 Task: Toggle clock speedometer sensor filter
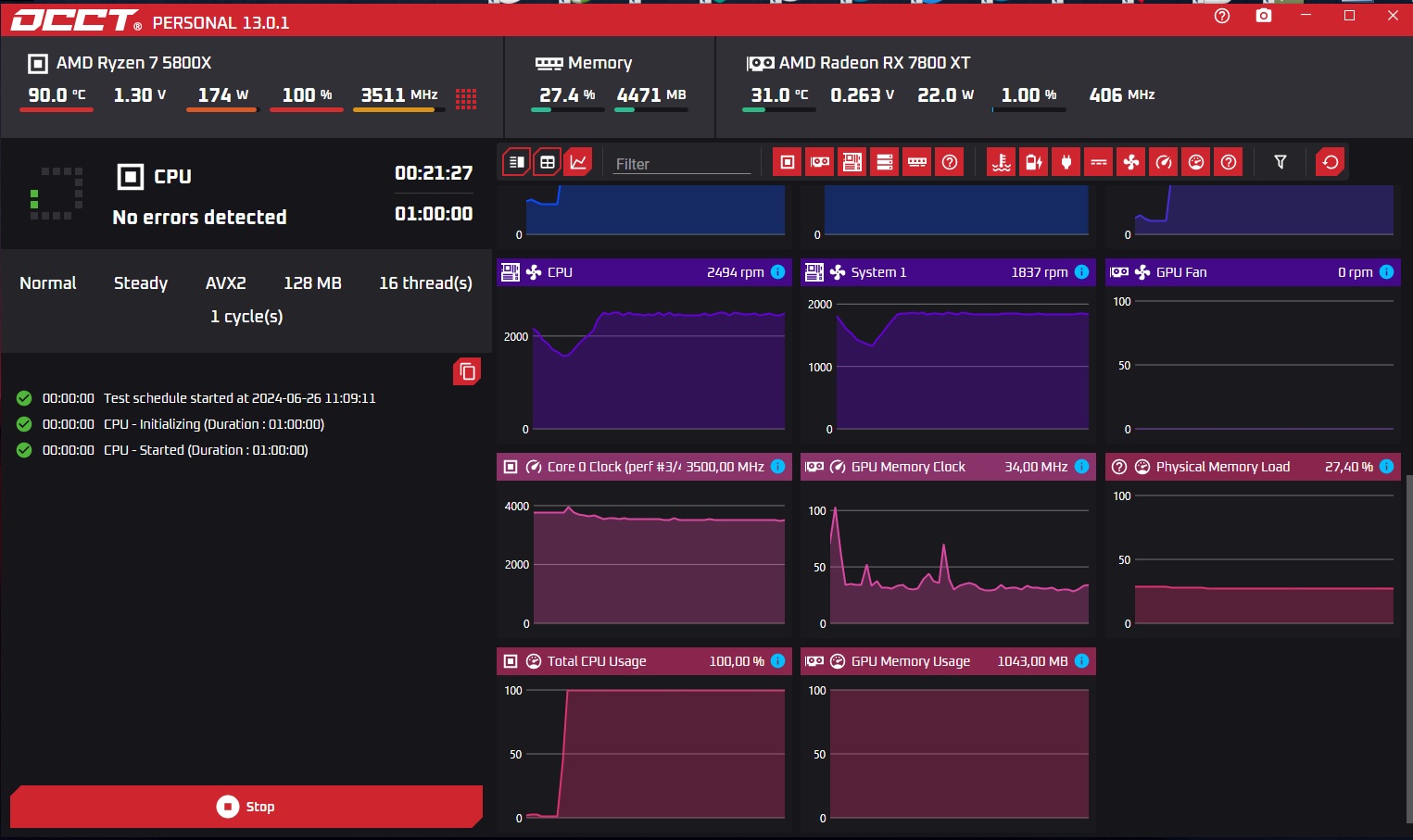point(1164,162)
